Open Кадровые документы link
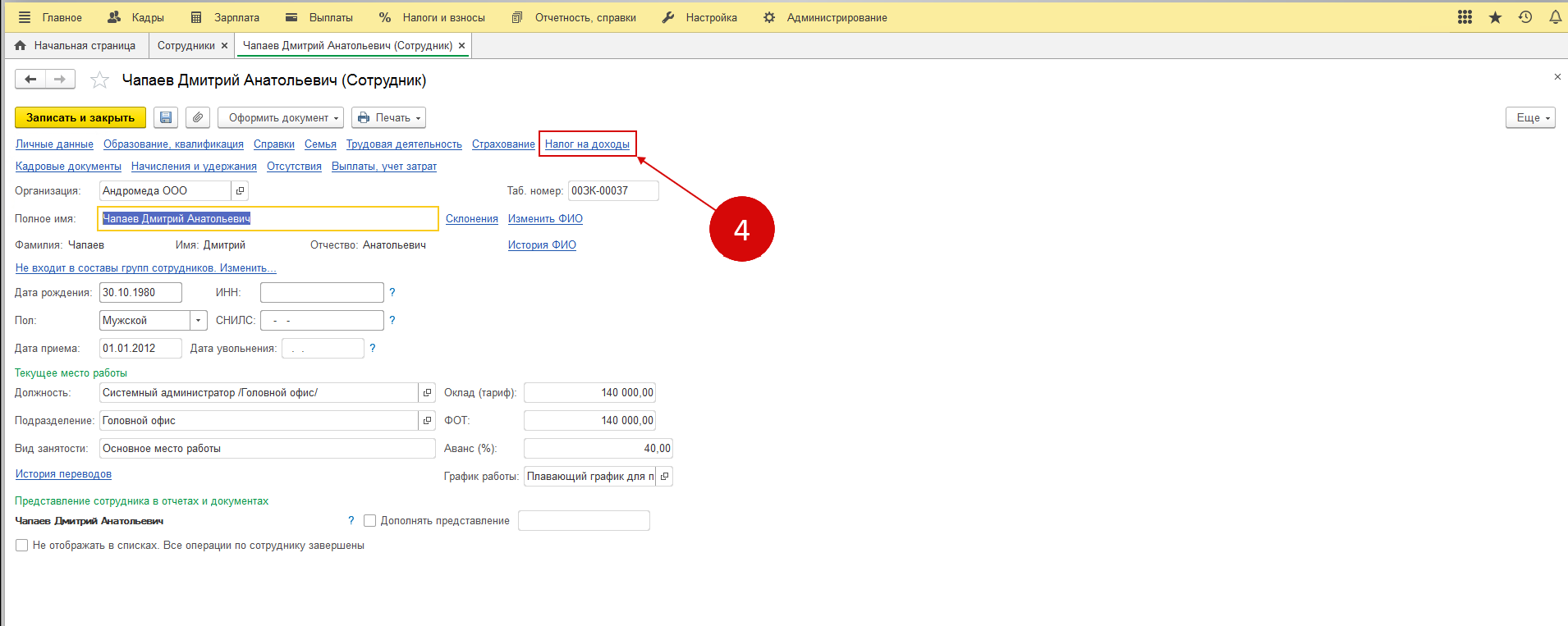The width and height of the screenshot is (1568, 626). (x=68, y=167)
